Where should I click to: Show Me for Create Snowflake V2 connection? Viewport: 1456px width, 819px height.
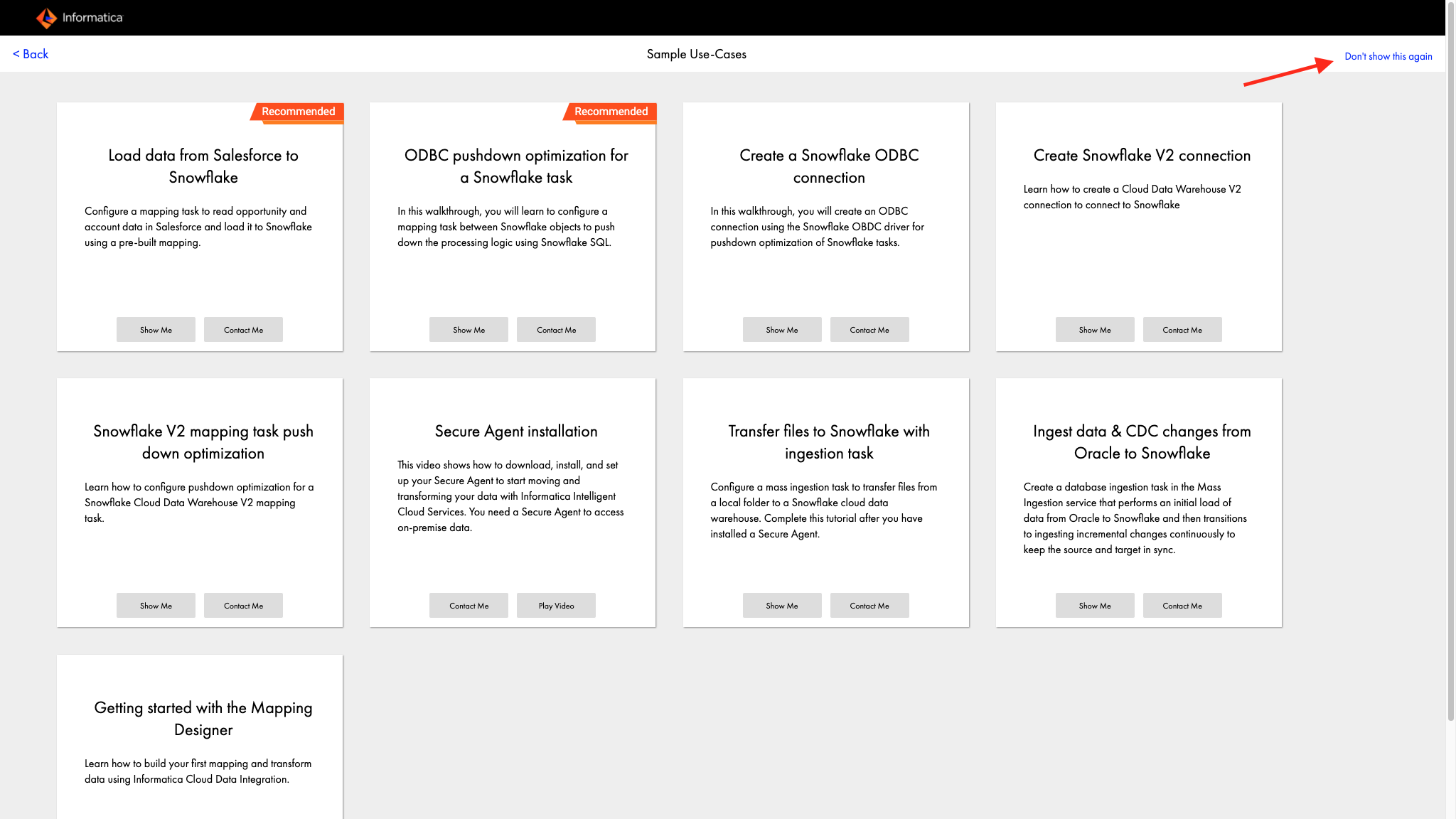pyautogui.click(x=1094, y=330)
